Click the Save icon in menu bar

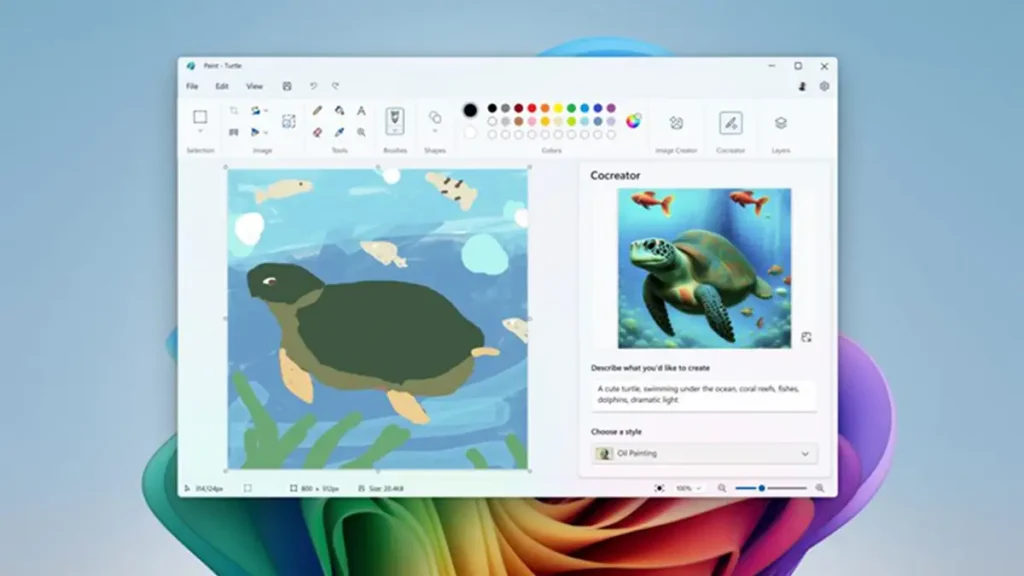click(x=287, y=87)
